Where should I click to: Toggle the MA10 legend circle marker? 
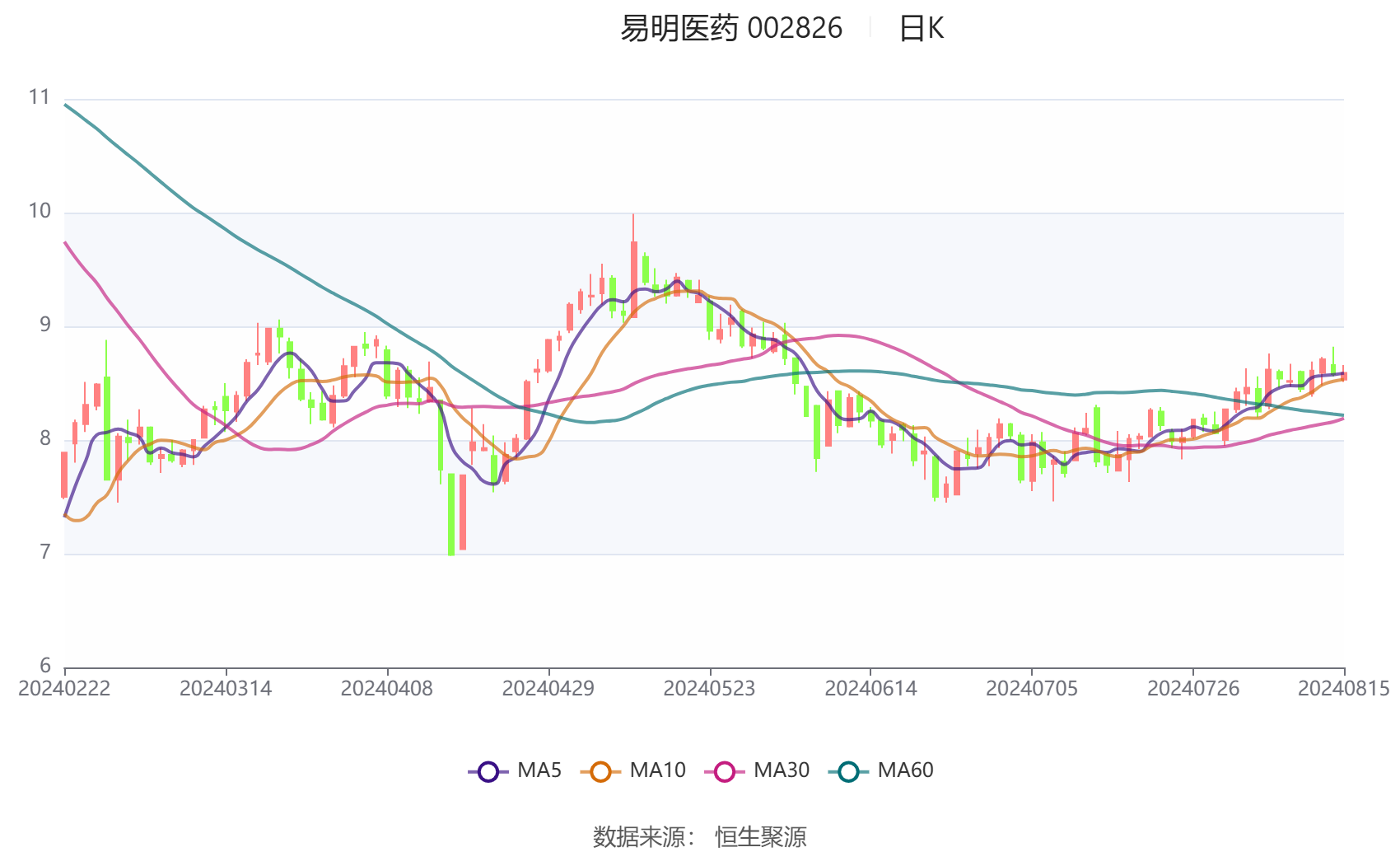coord(600,771)
